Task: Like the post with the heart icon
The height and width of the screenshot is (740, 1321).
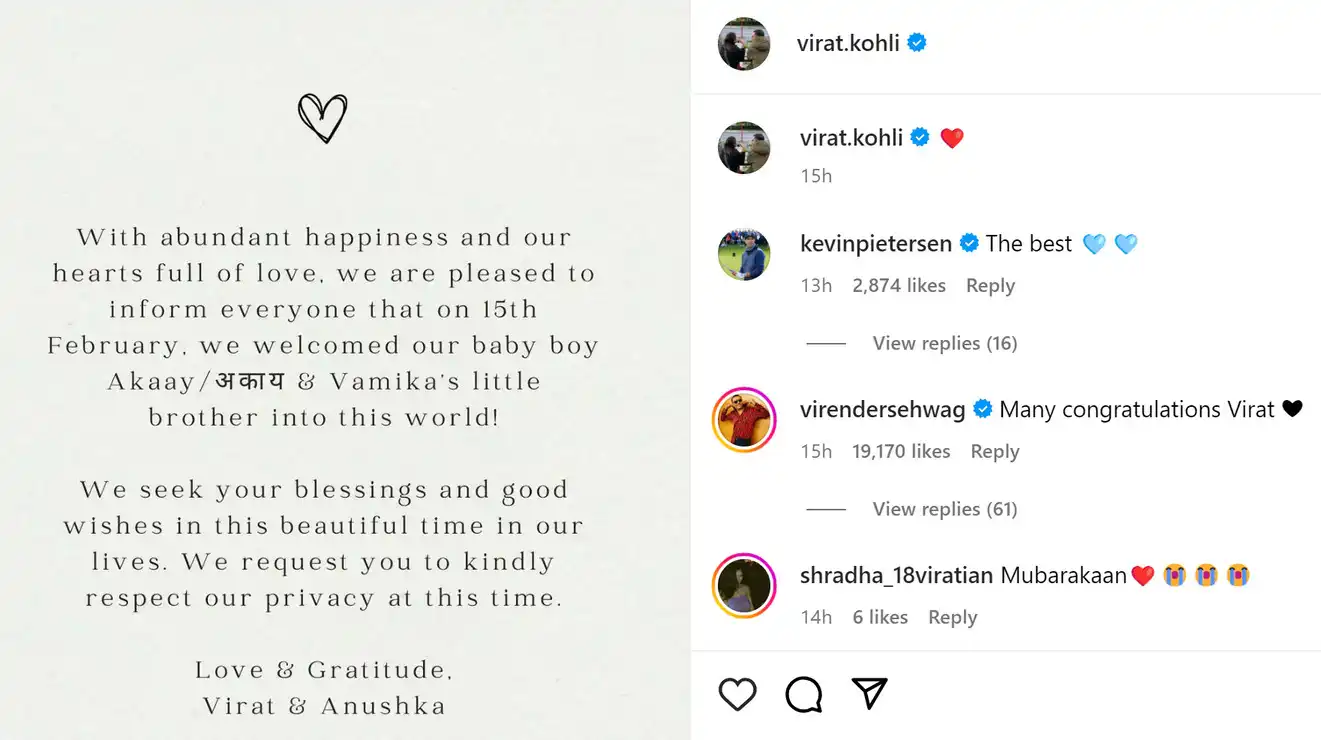Action: [x=737, y=694]
